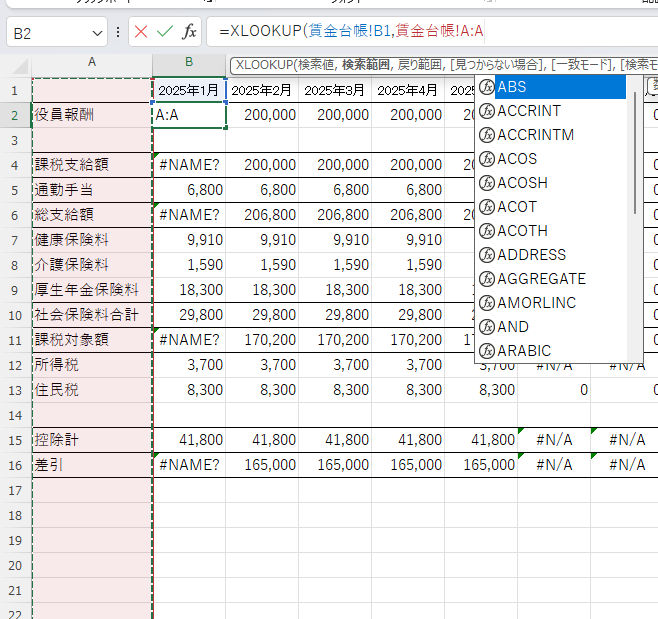This screenshot has width=658, height=619.
Task: Click inside the XLOOKUP formula bar text
Action: 351,31
